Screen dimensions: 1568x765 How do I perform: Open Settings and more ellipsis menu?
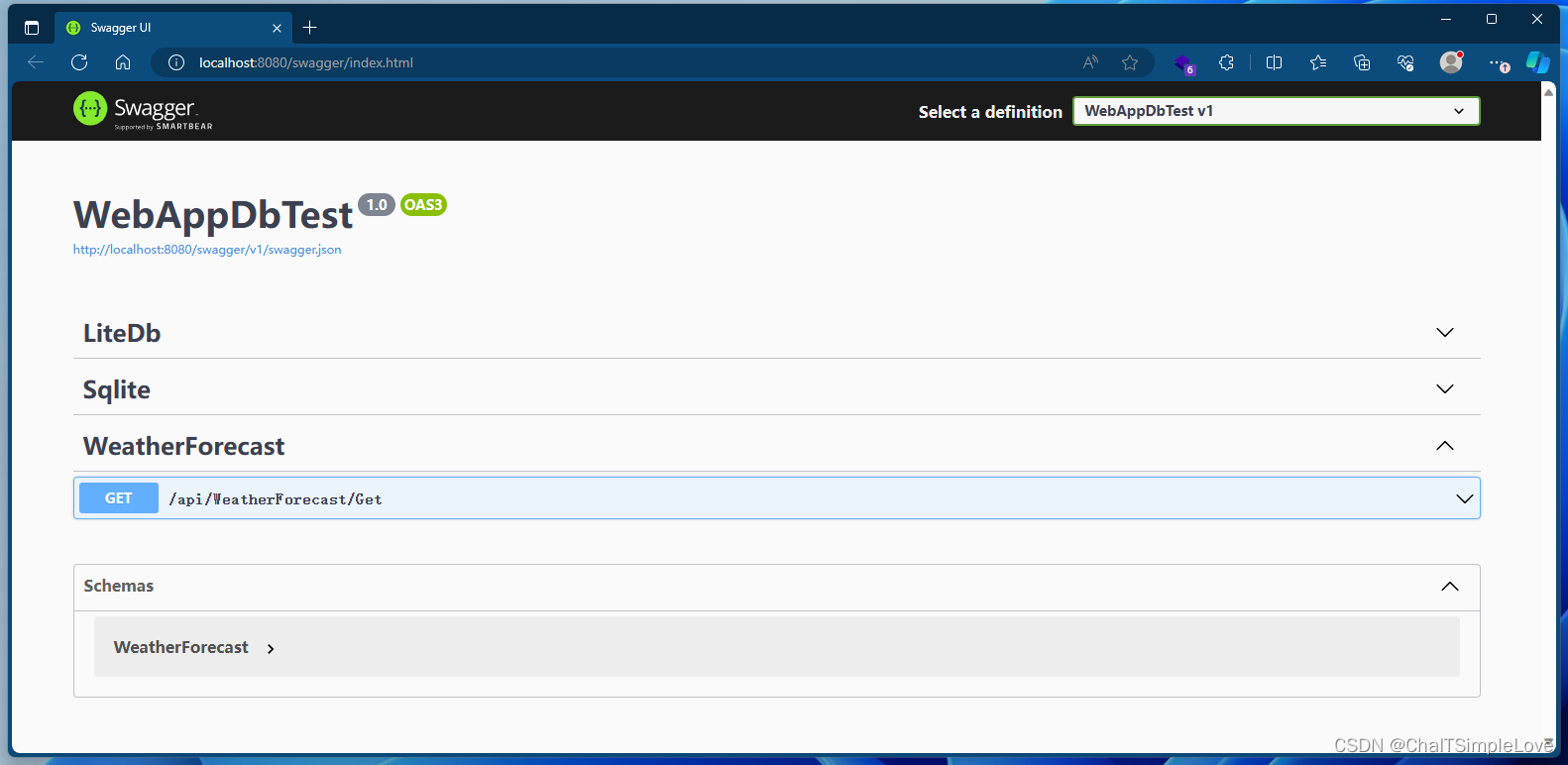(1499, 62)
